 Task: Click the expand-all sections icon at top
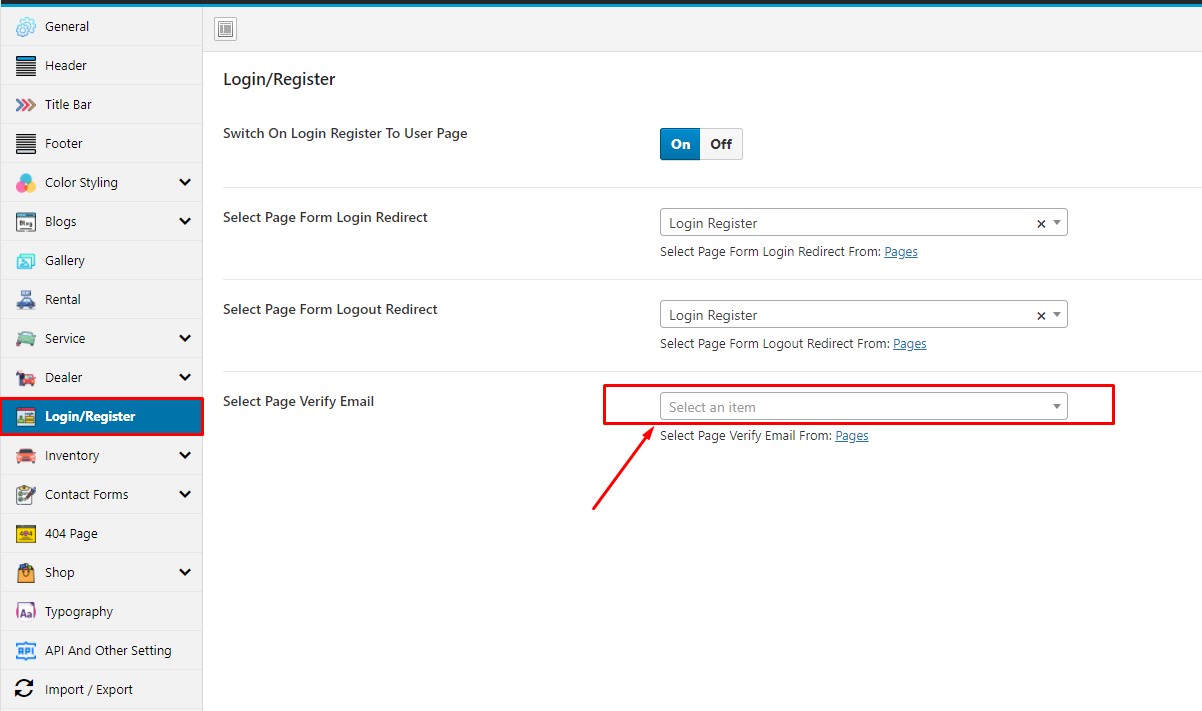225,30
